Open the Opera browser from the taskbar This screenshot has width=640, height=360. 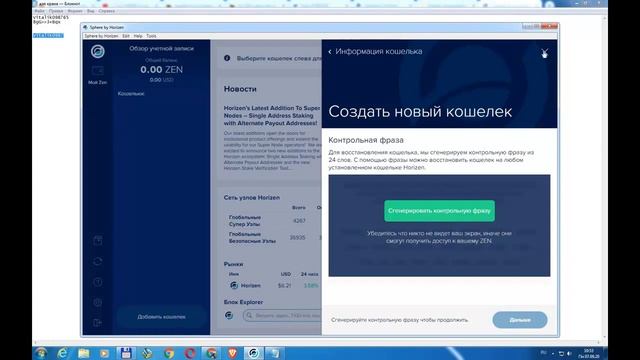point(190,353)
